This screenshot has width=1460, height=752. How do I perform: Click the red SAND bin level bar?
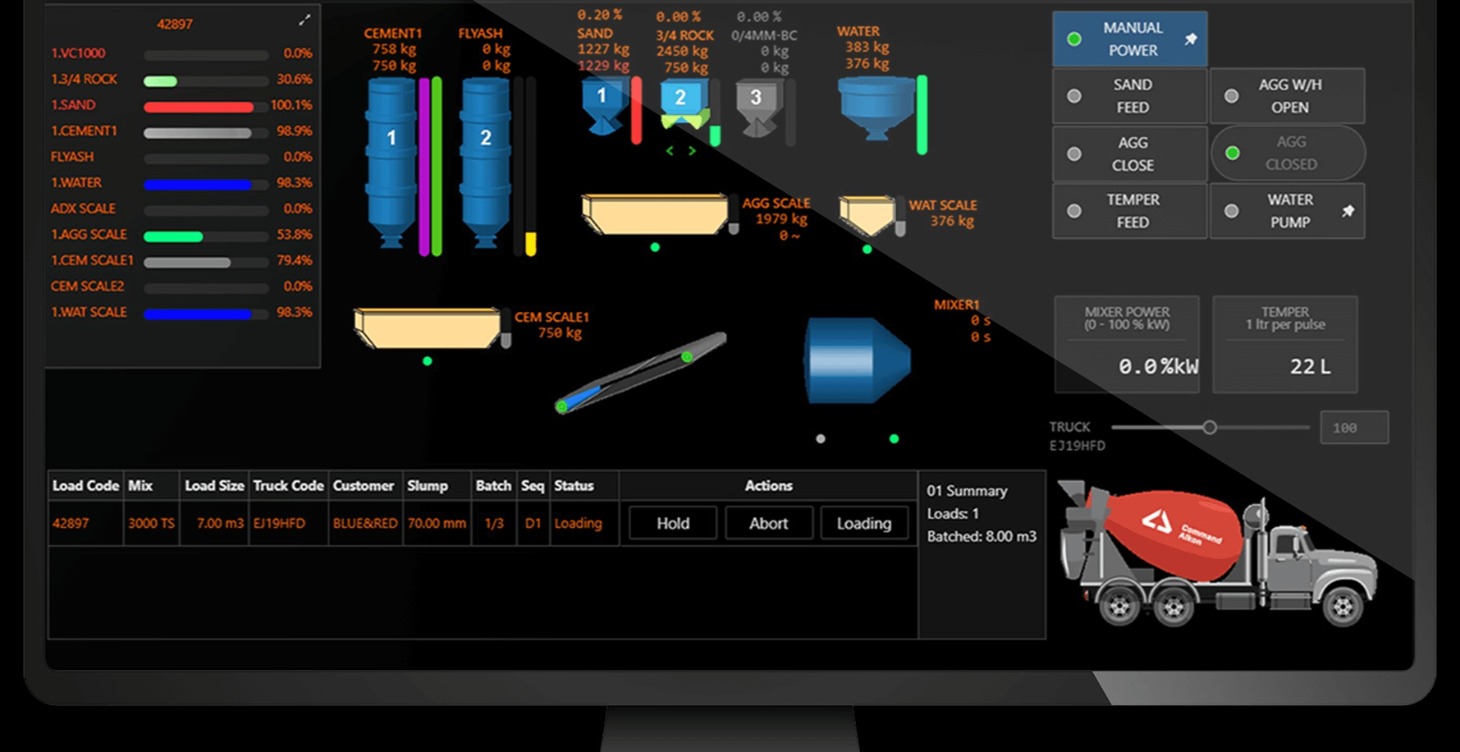[x=636, y=110]
